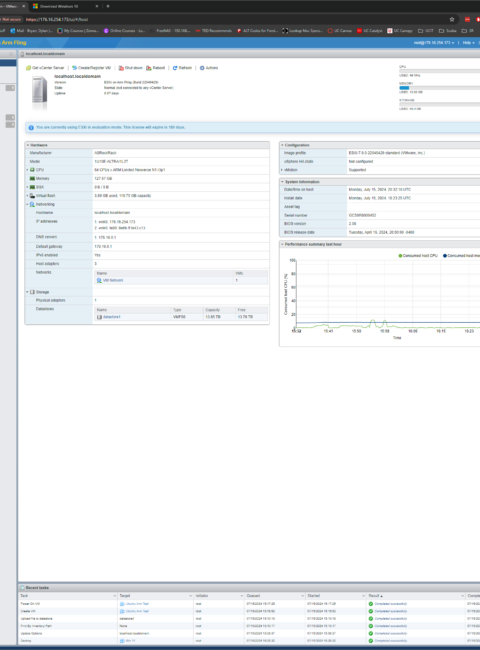Expand the Virtual flash row

coord(28,196)
